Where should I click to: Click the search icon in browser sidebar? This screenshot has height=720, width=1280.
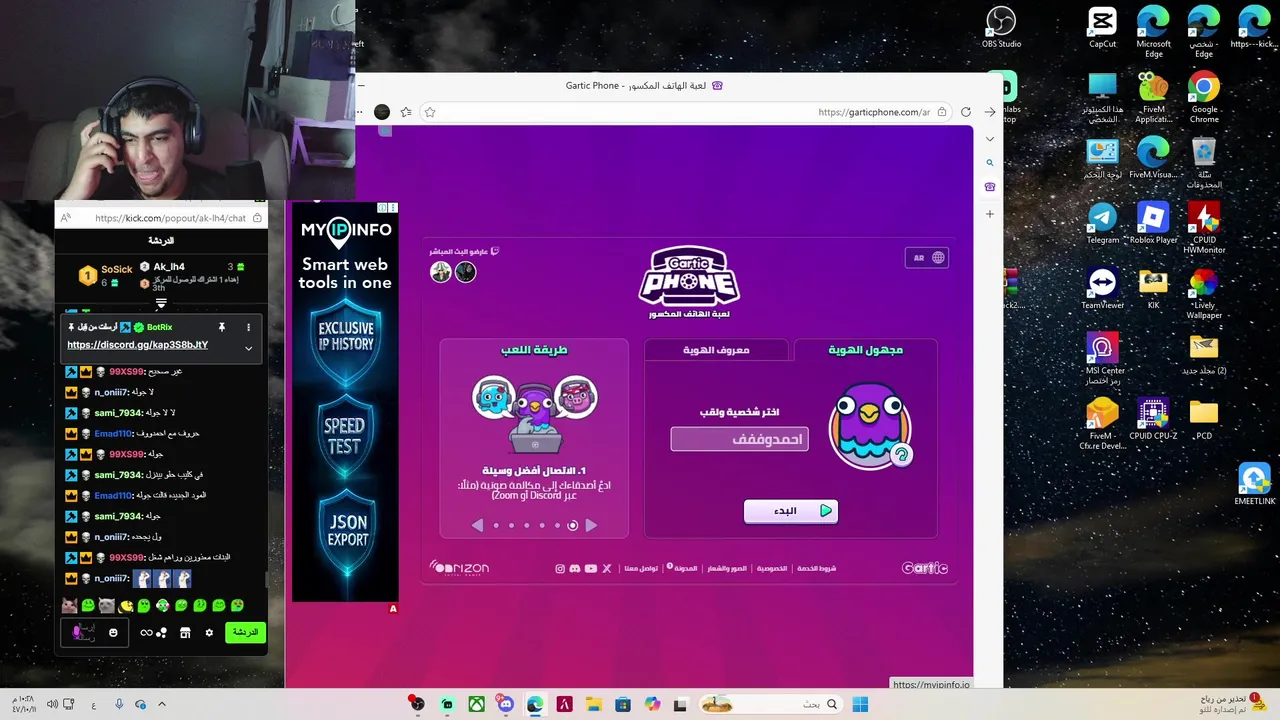990,162
